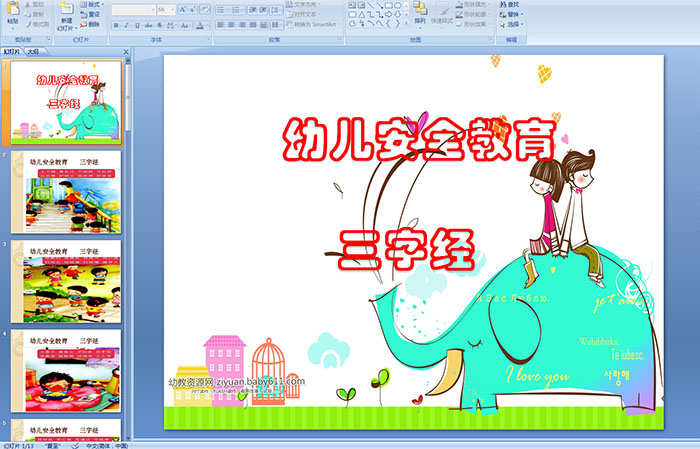Click the 查找 find binoculars icon
Image resolution: width=700 pixels, height=449 pixels.
503,4
